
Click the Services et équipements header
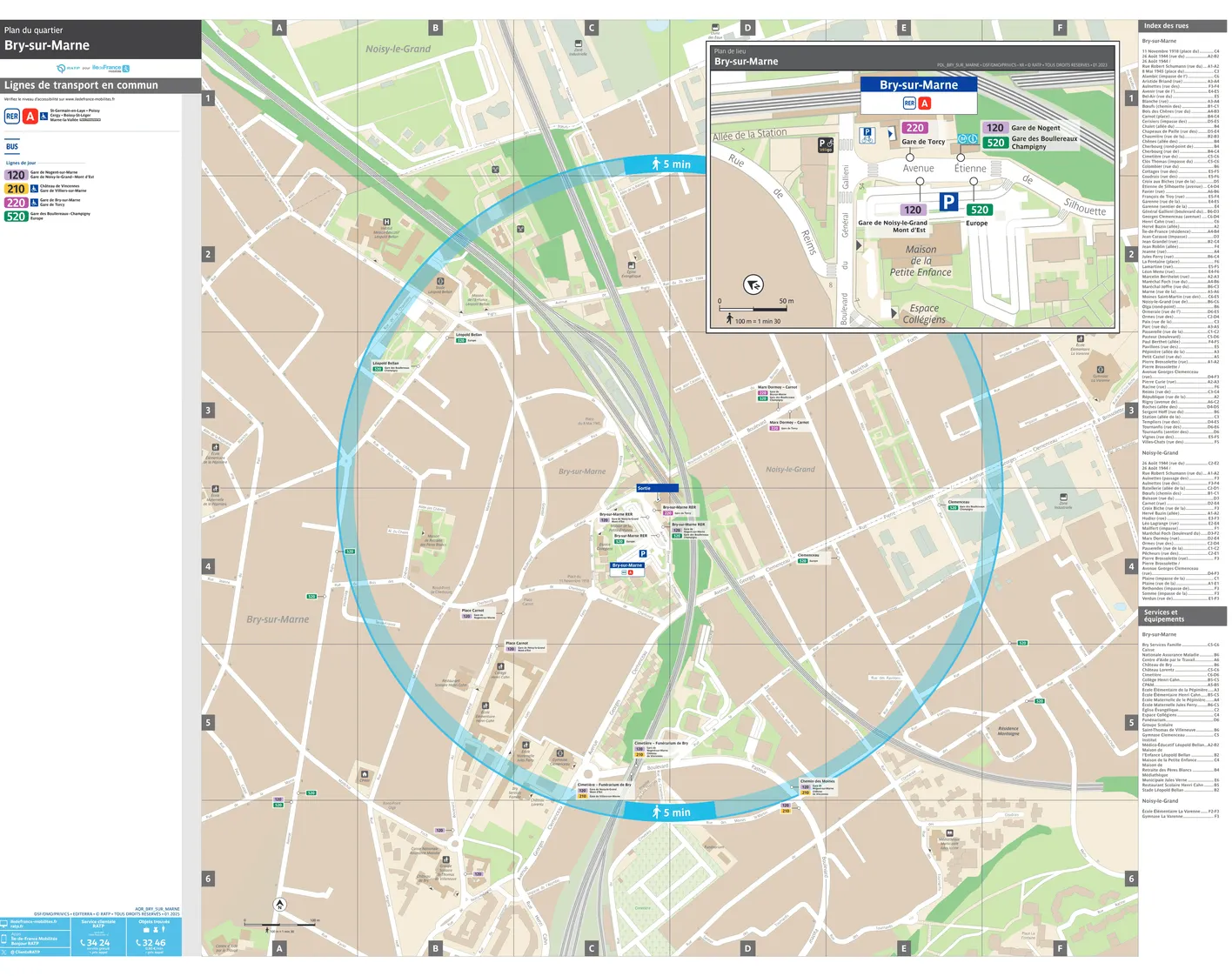[1182, 616]
